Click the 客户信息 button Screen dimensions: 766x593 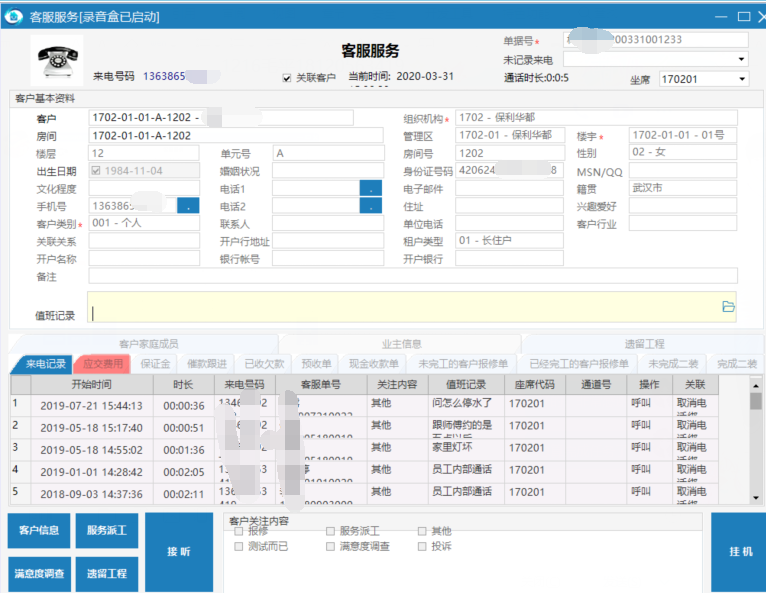(x=39, y=530)
